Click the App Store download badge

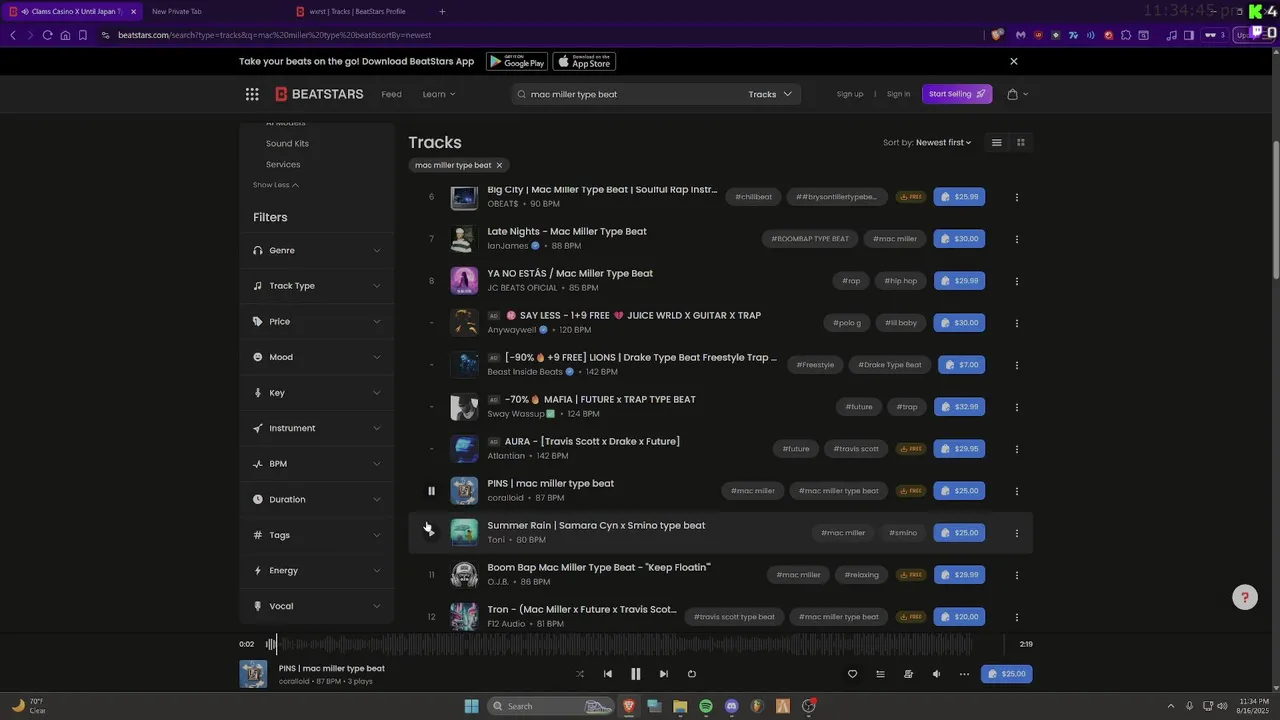(x=584, y=61)
